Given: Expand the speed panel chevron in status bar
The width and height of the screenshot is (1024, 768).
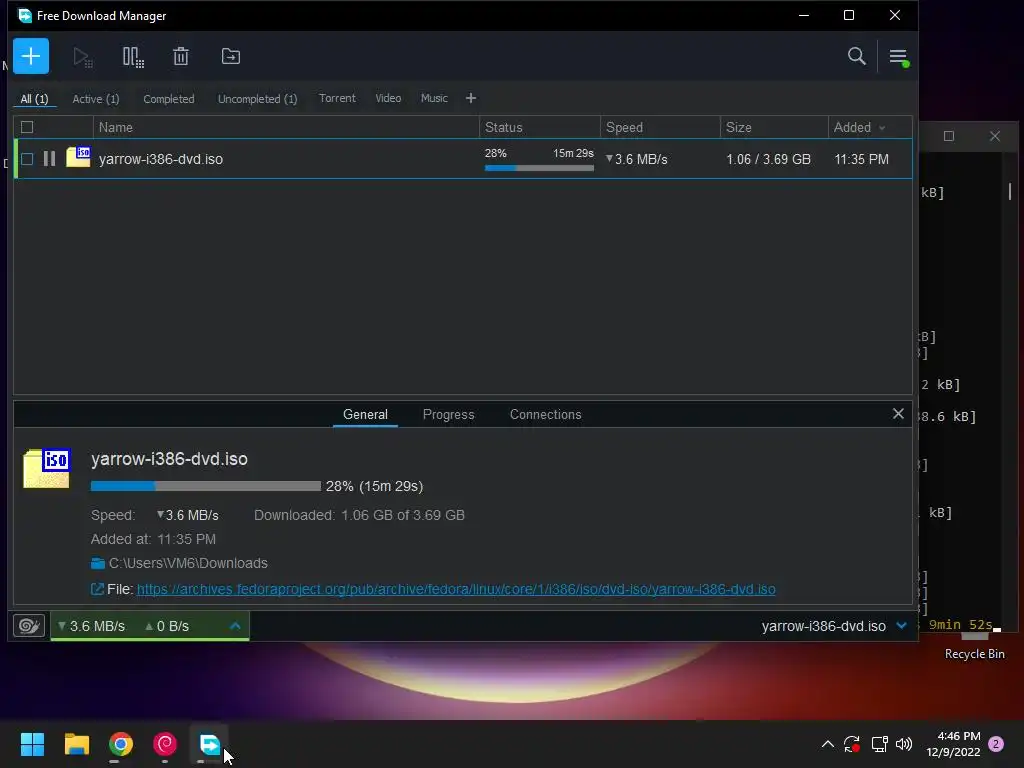Looking at the screenshot, I should point(235,626).
